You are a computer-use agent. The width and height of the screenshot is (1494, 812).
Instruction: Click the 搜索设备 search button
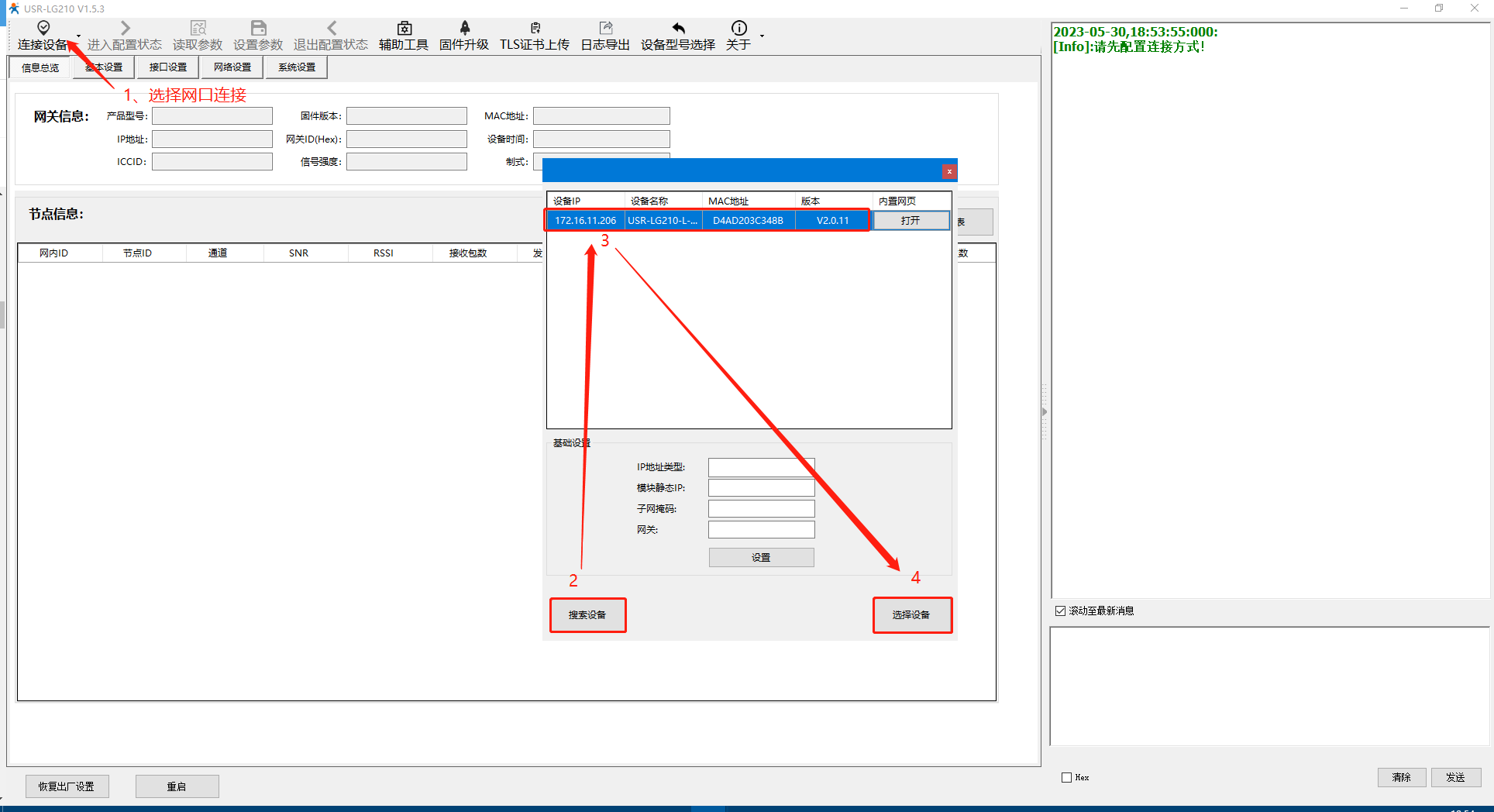pos(587,615)
